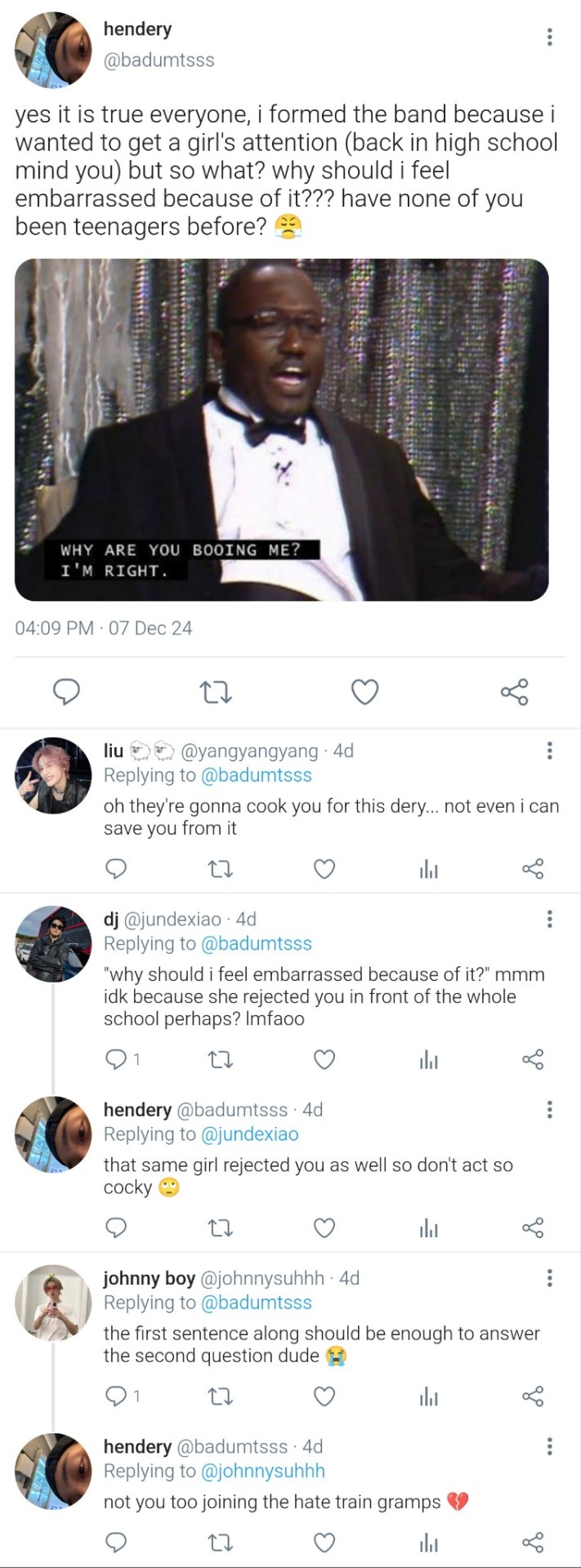The image size is (581, 1568).
Task: Like liu's reply about cooking dery
Action: (324, 869)
